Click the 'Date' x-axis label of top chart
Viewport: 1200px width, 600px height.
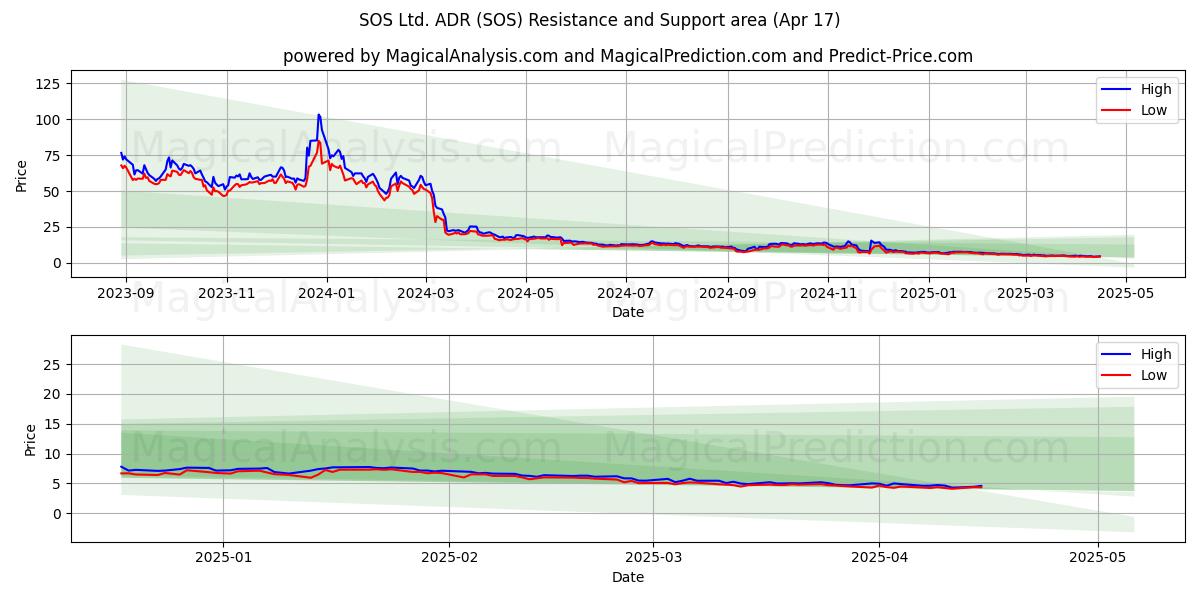point(628,312)
